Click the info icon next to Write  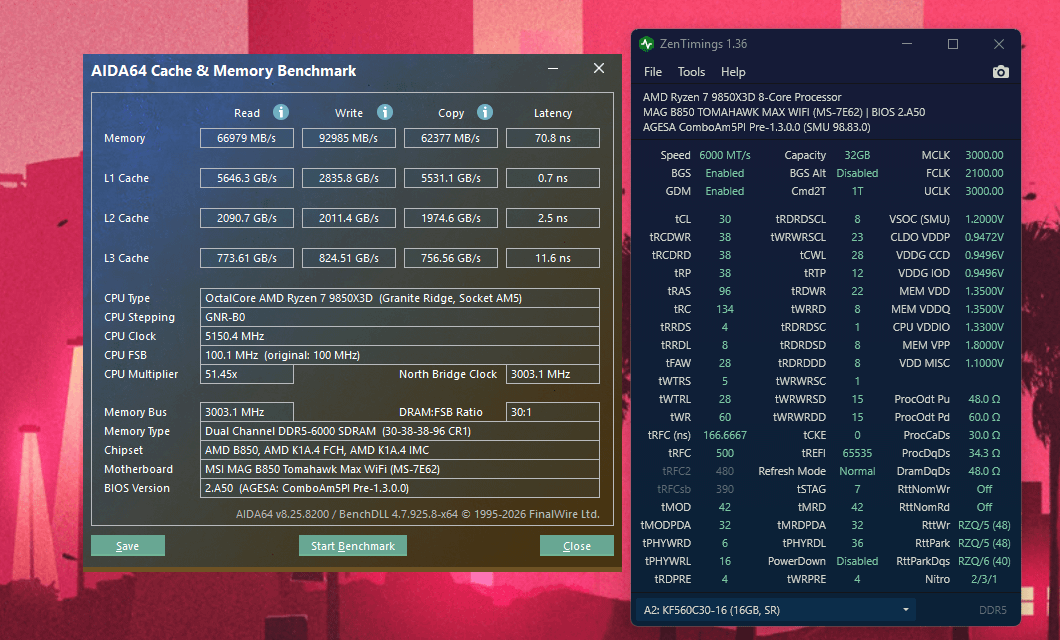[x=385, y=112]
